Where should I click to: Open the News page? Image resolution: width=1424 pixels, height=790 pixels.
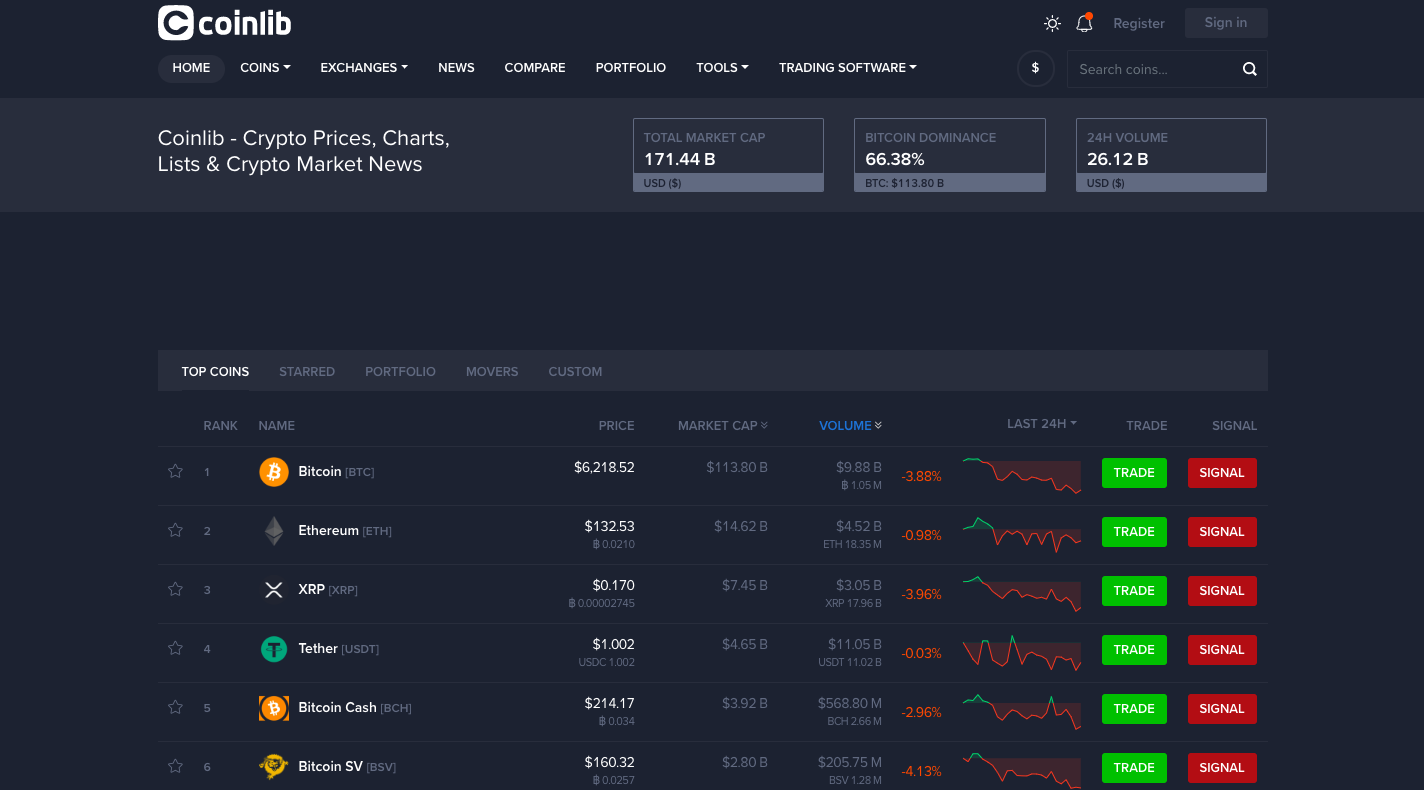(x=456, y=68)
